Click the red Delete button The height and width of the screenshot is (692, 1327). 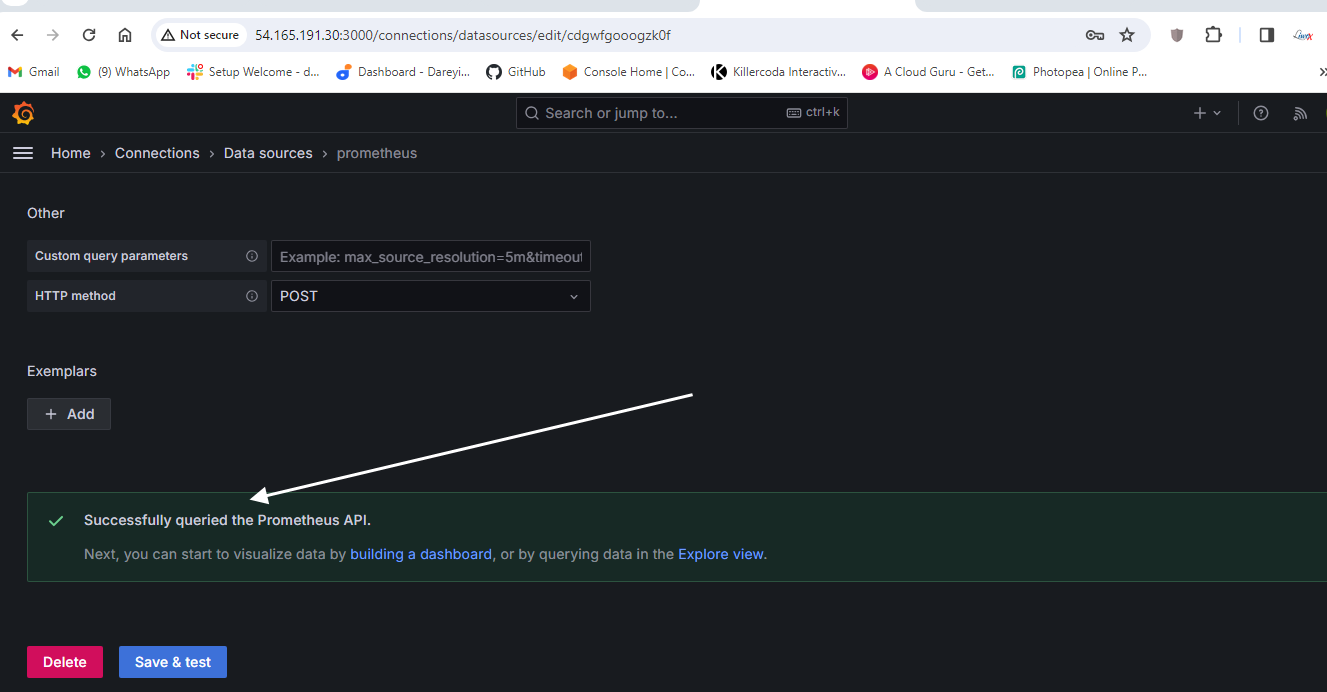coord(65,662)
